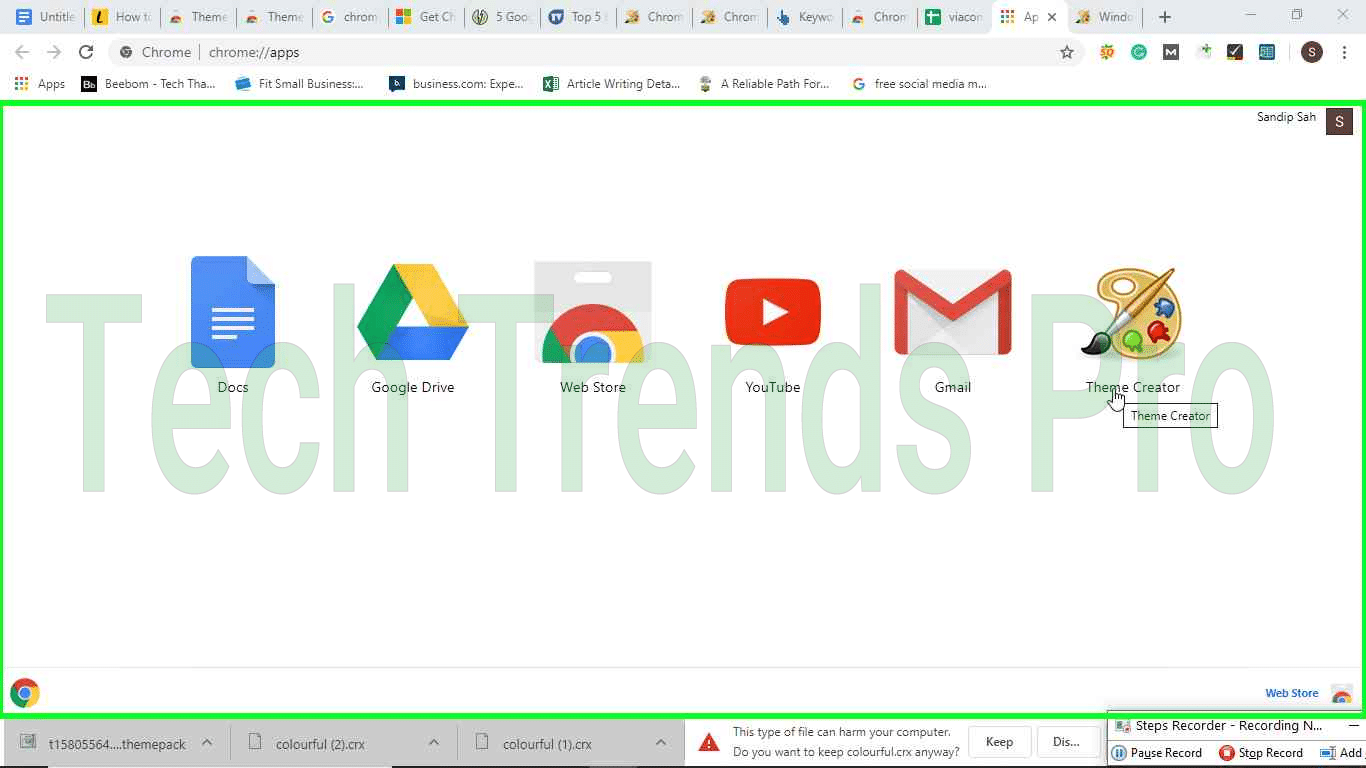This screenshot has width=1366, height=768.
Task: Open the black checkmark extension icon
Action: [x=1235, y=52]
